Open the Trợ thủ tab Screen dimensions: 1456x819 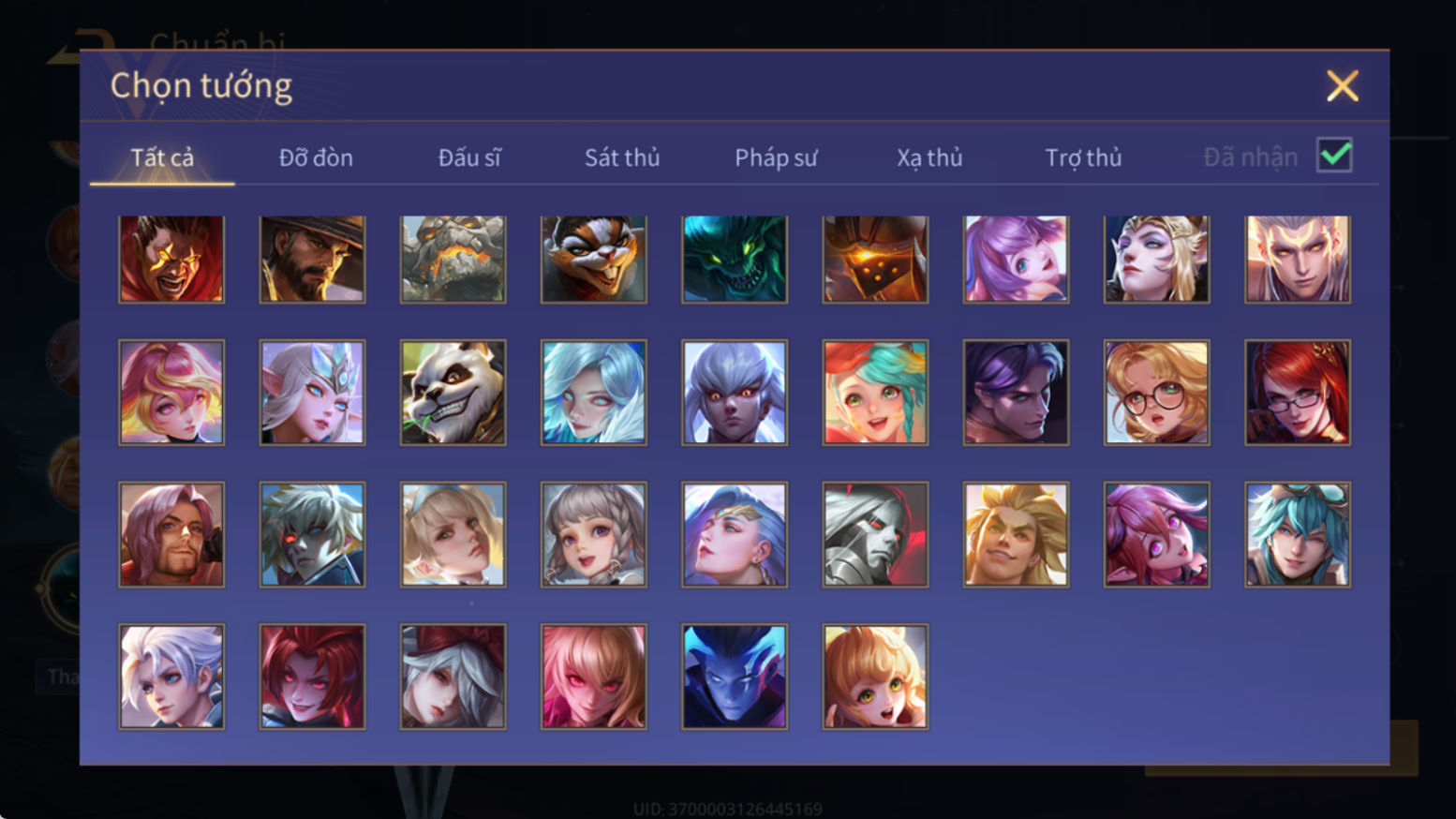(x=1083, y=157)
